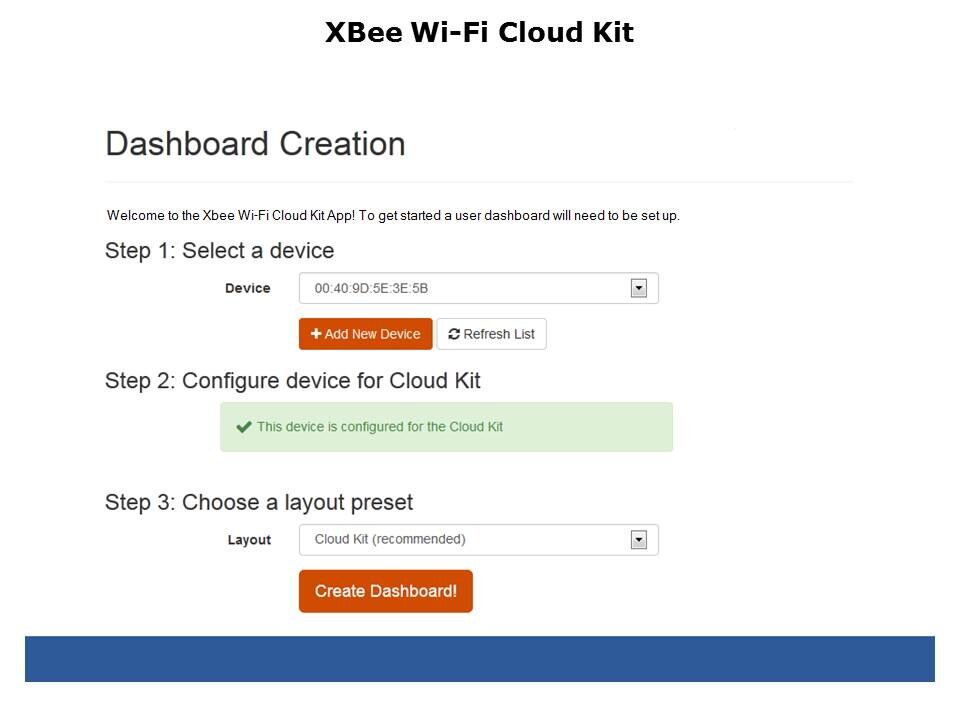Select the "Step 1: Select a device" heading
Image resolution: width=960 pixels, height=720 pixels.
pos(219,250)
